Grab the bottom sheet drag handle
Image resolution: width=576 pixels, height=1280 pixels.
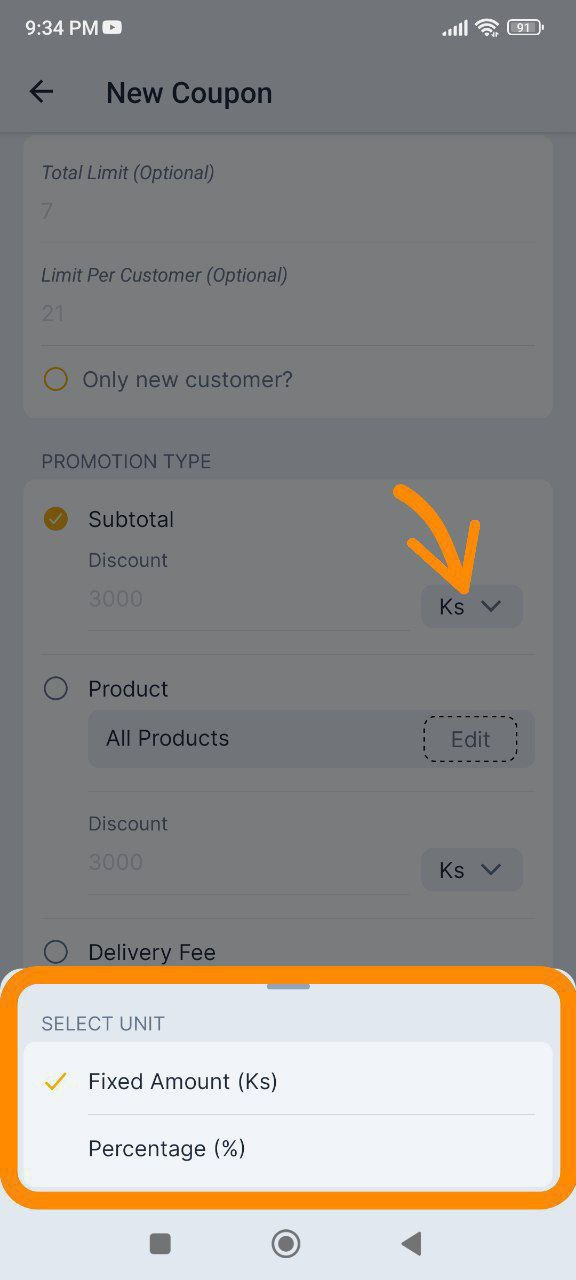288,986
